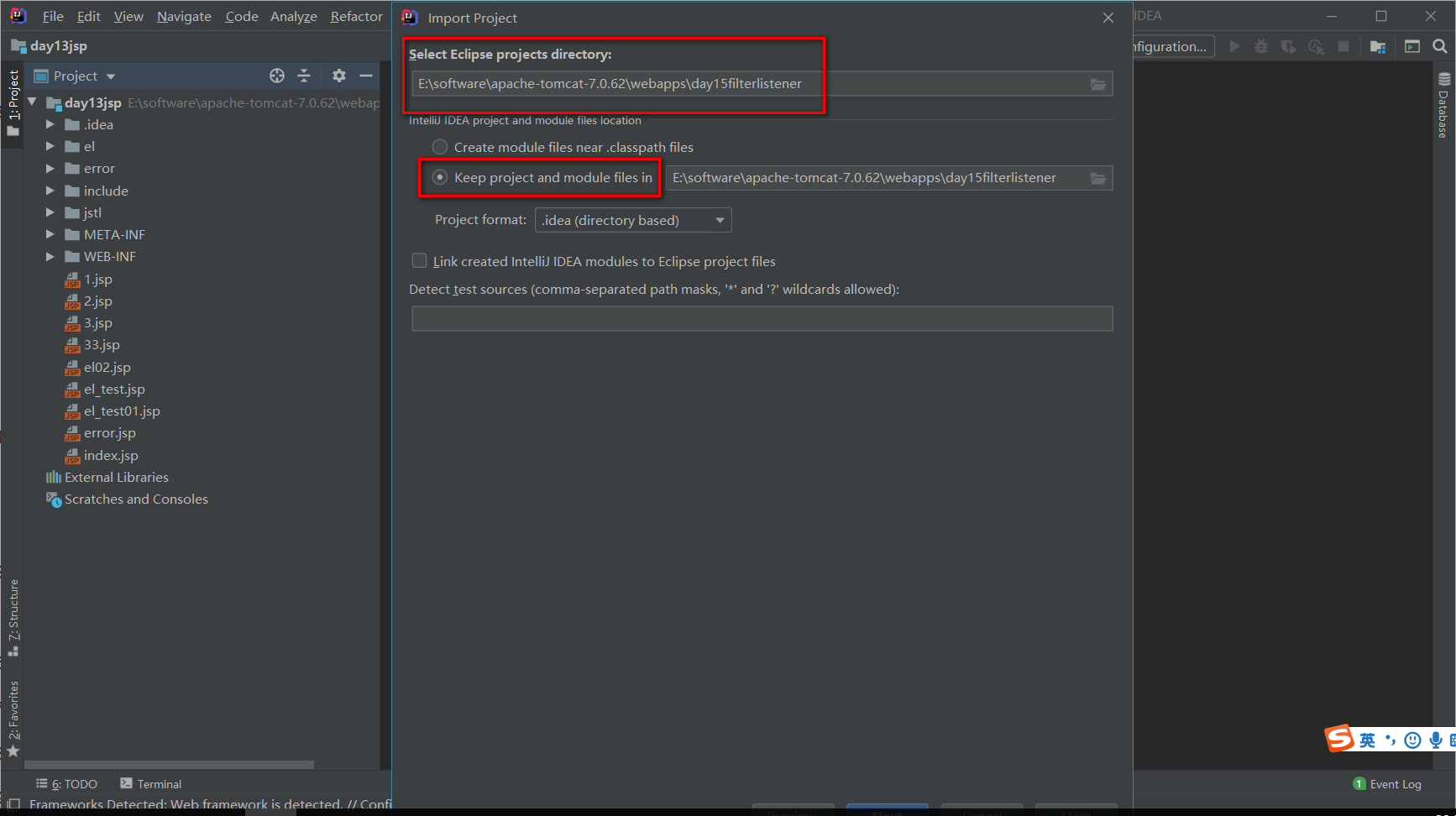The width and height of the screenshot is (1456, 816).
Task: Open Project format dropdown
Action: point(633,220)
